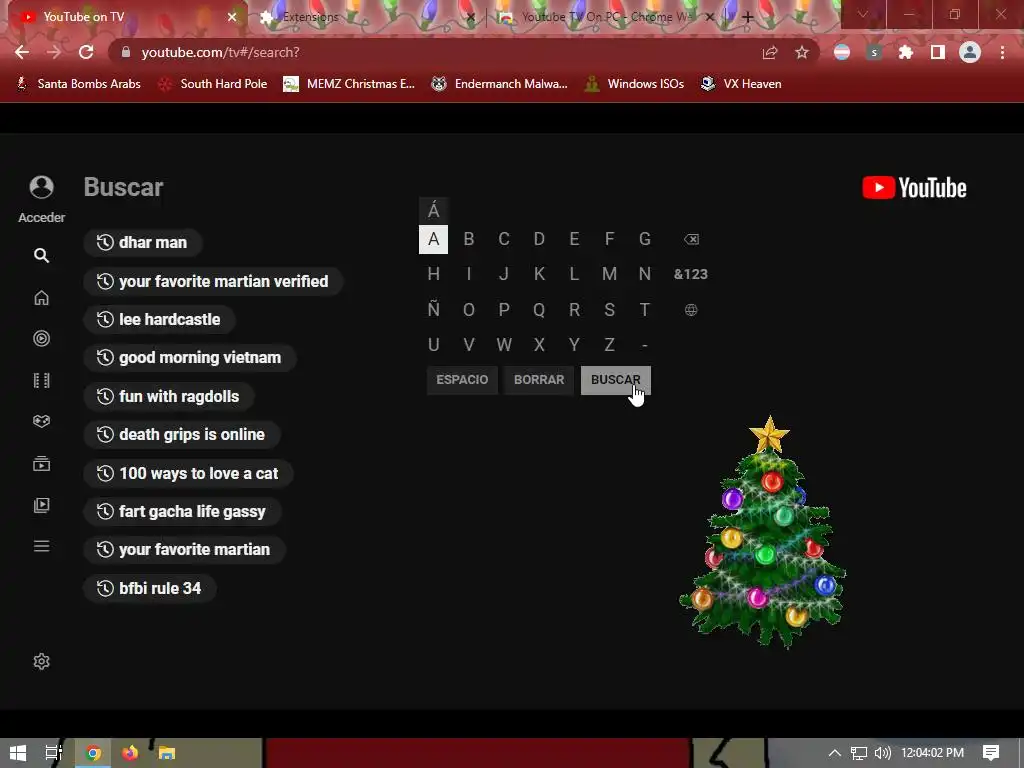This screenshot has width=1024, height=768.
Task: Select 'death grips is online' history
Action: (182, 434)
